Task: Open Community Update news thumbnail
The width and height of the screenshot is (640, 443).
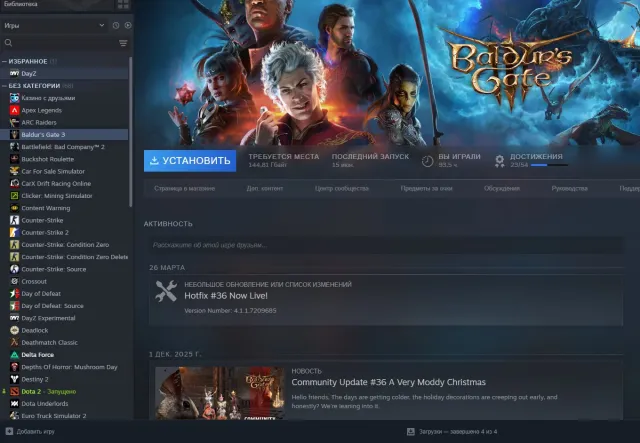Action: 220,393
